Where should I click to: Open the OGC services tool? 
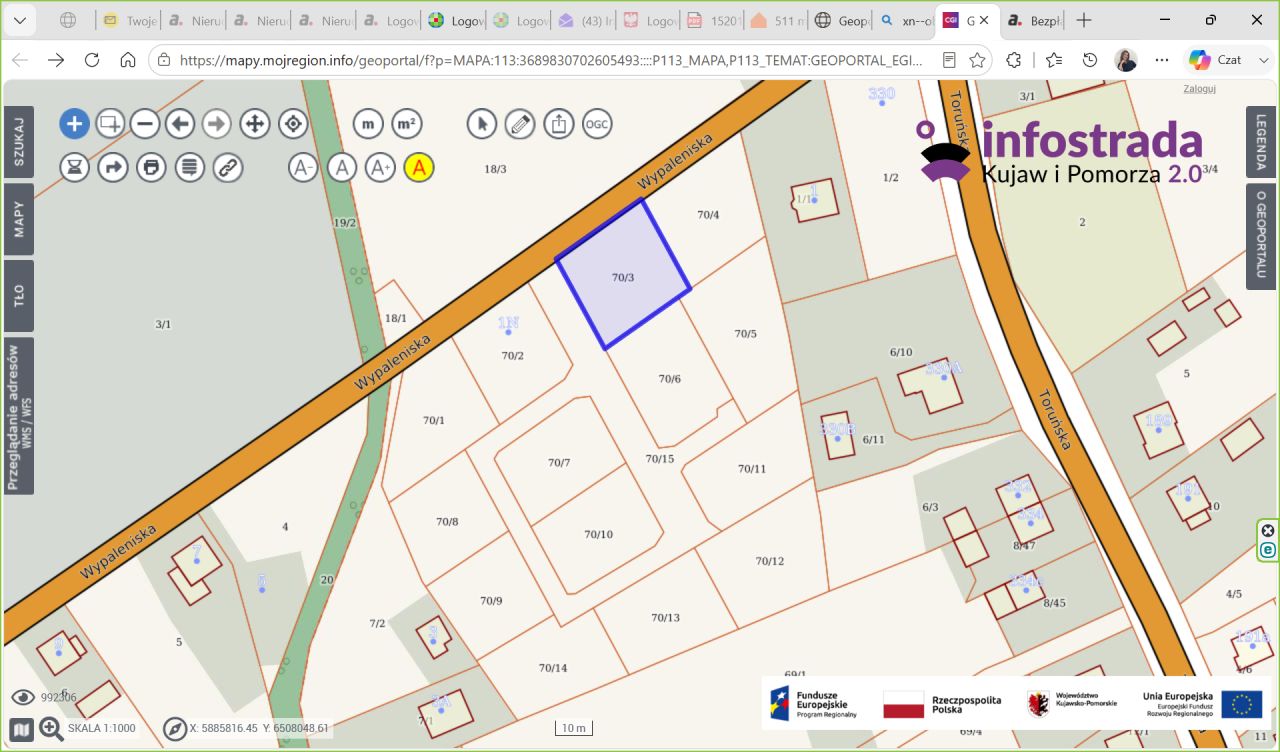[x=597, y=124]
